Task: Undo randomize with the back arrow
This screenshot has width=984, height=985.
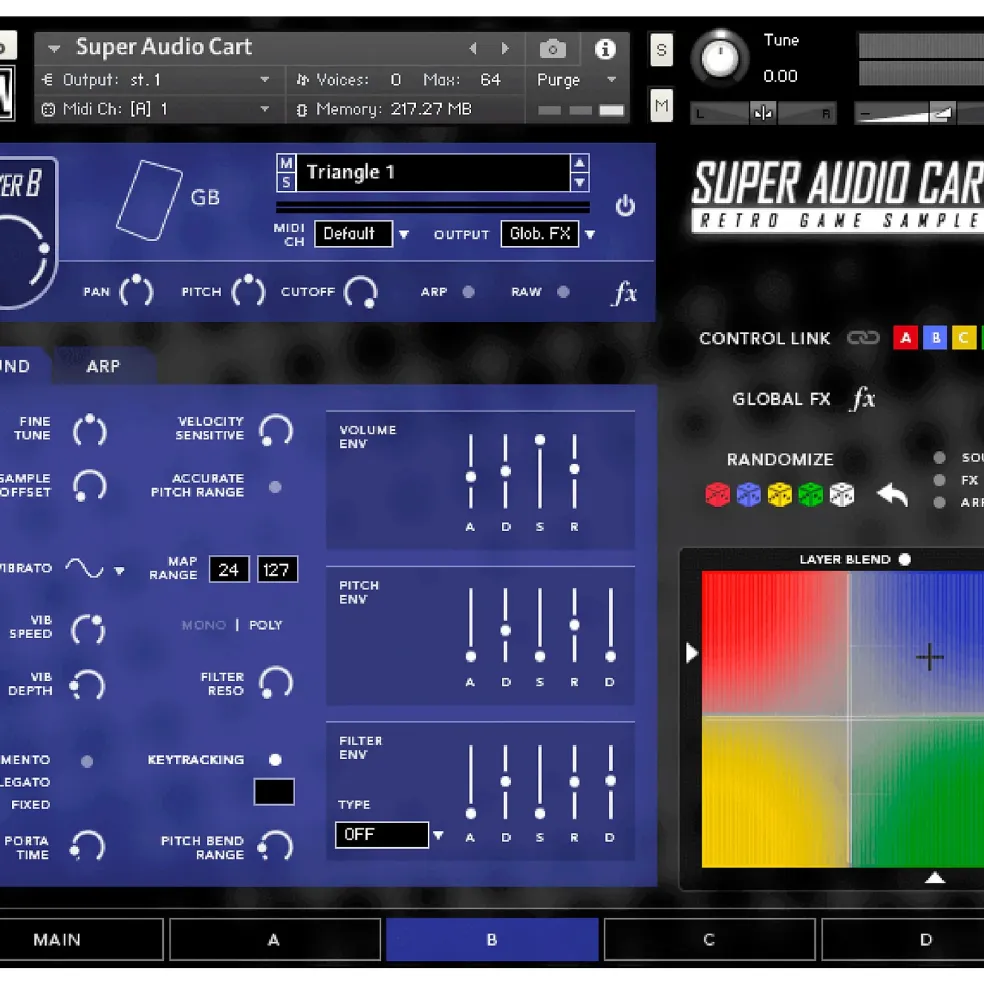Action: coord(892,494)
